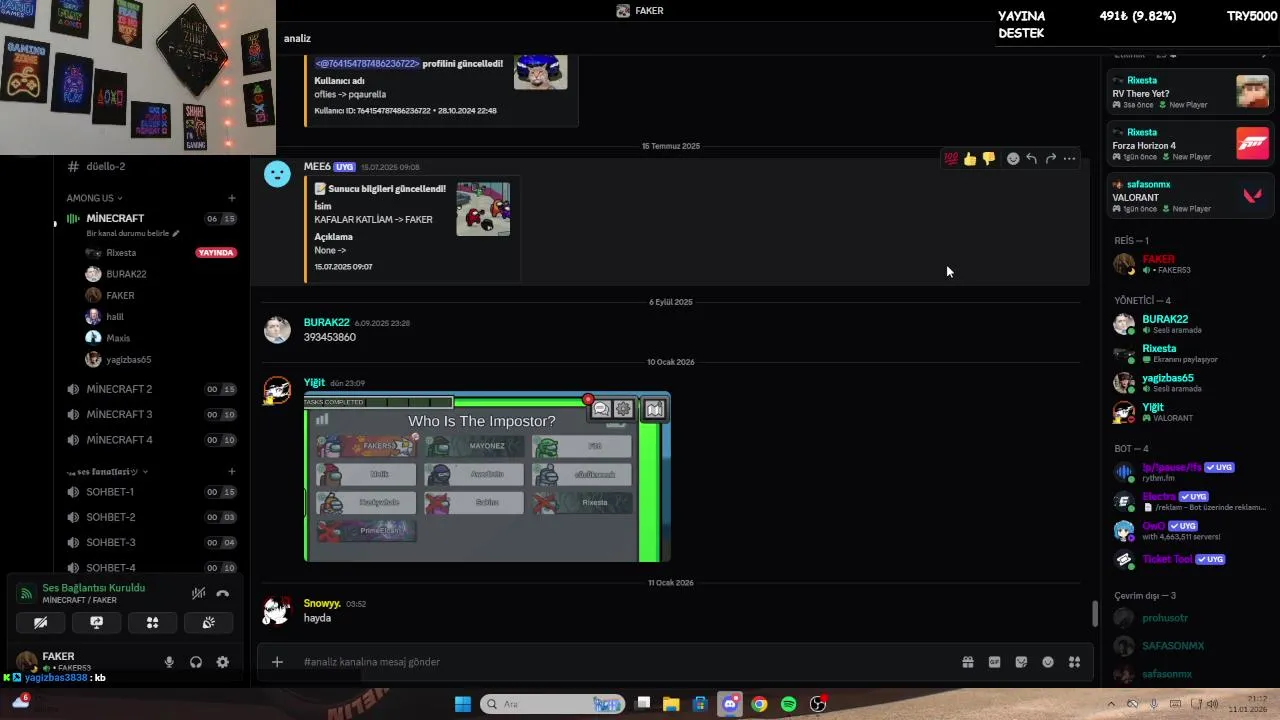Screen dimensions: 1280x720
Task: Create channel in ses kanalları category
Action: click(x=232, y=471)
